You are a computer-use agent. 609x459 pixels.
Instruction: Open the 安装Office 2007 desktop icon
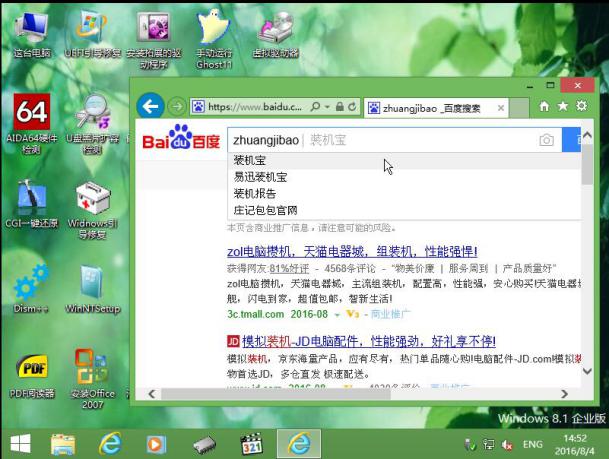pyautogui.click(x=92, y=378)
